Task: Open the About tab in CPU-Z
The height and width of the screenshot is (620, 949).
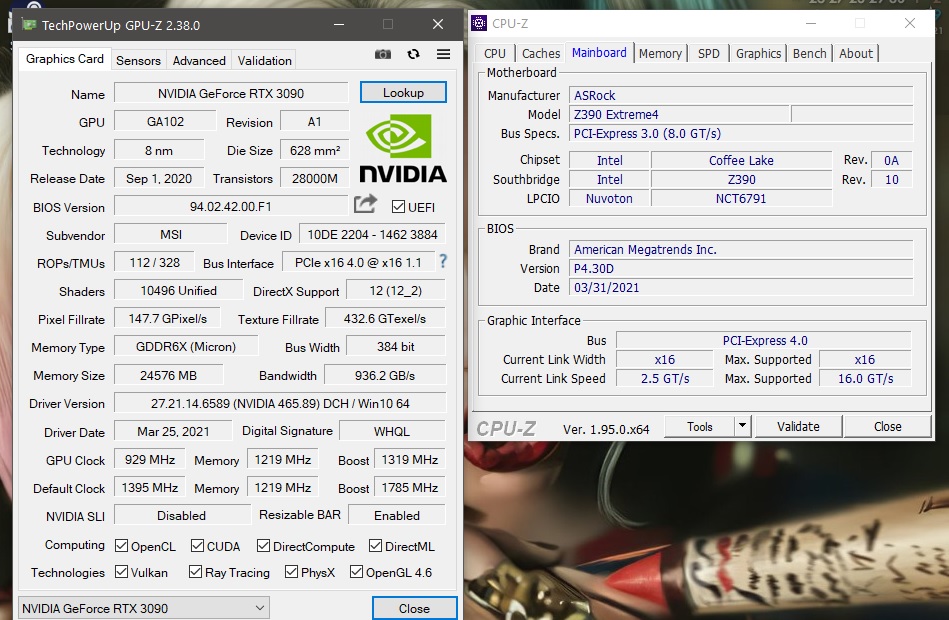Action: [x=856, y=53]
